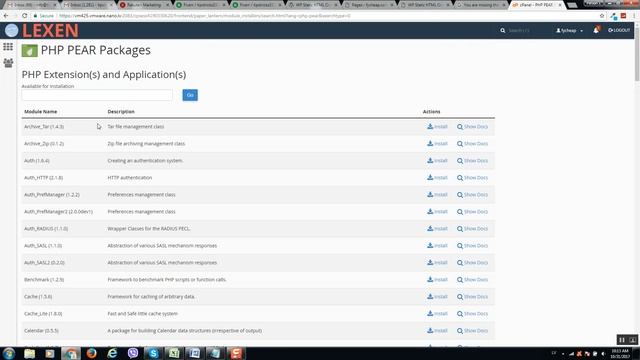Open Firefox from the taskbar
This screenshot has width=640, height=360.
91,353
